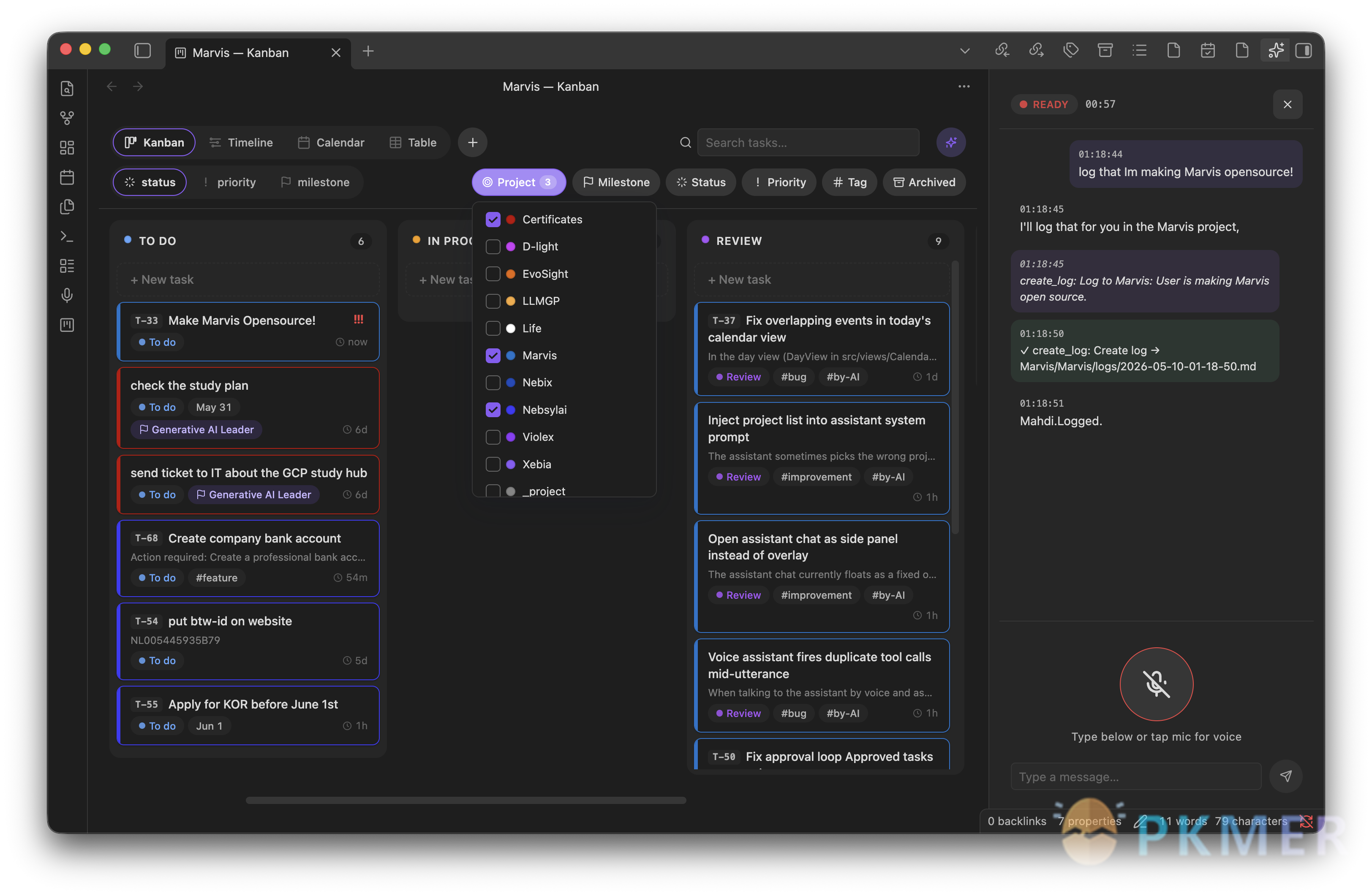Screen dimensions: 1372x896
Task: Open the Tag filter dropdown
Action: [x=849, y=182]
